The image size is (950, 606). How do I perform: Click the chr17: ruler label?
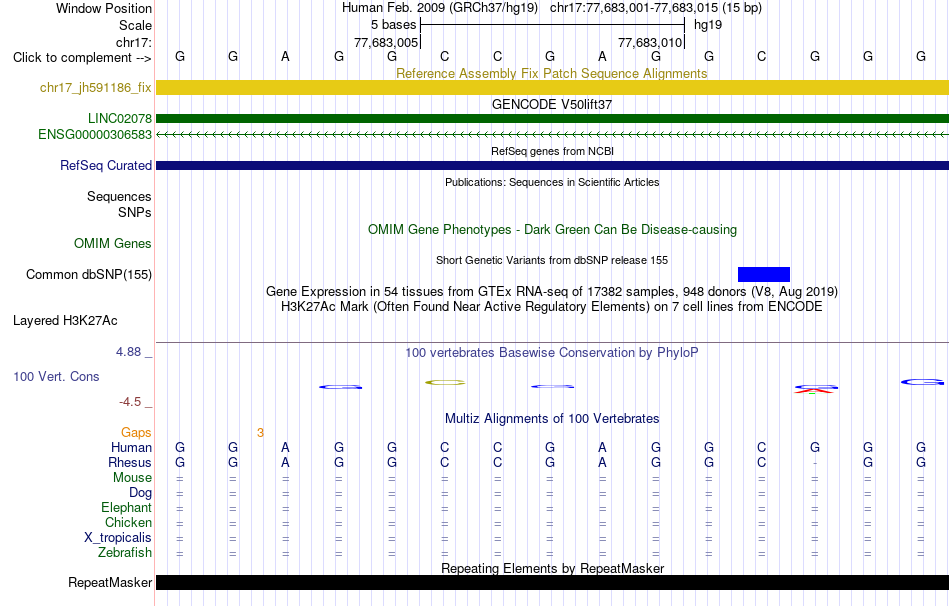(x=133, y=42)
